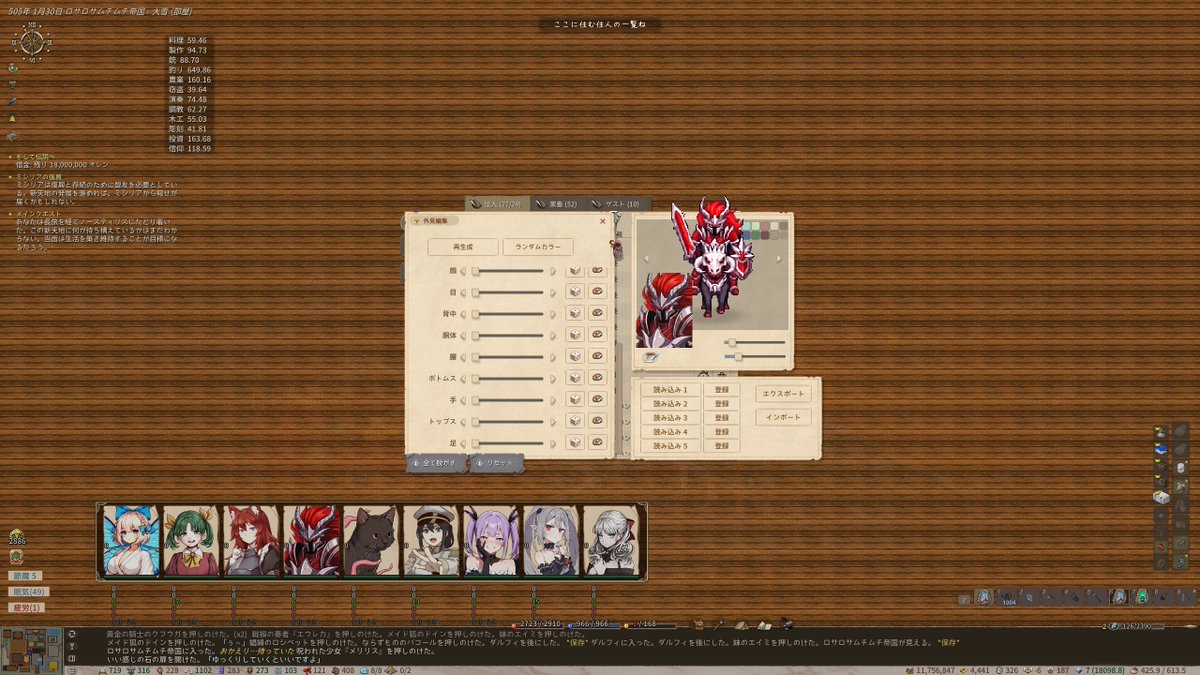The image size is (1200, 675).
Task: Open the color palette for 背中
Action: (597, 313)
